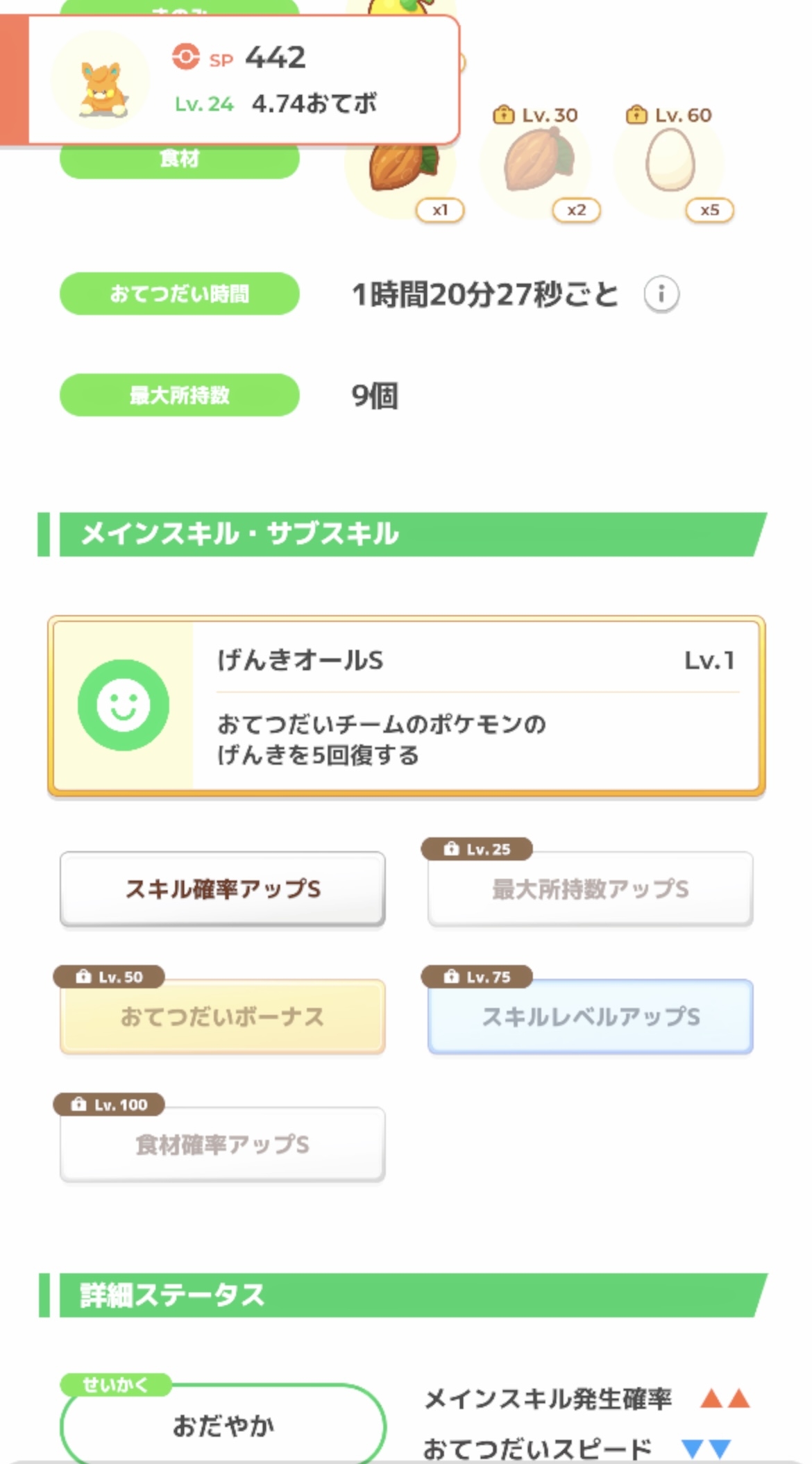Open the locked 食材確率アップS sub skill
Screen dimensions: 812x1464
[223, 1145]
